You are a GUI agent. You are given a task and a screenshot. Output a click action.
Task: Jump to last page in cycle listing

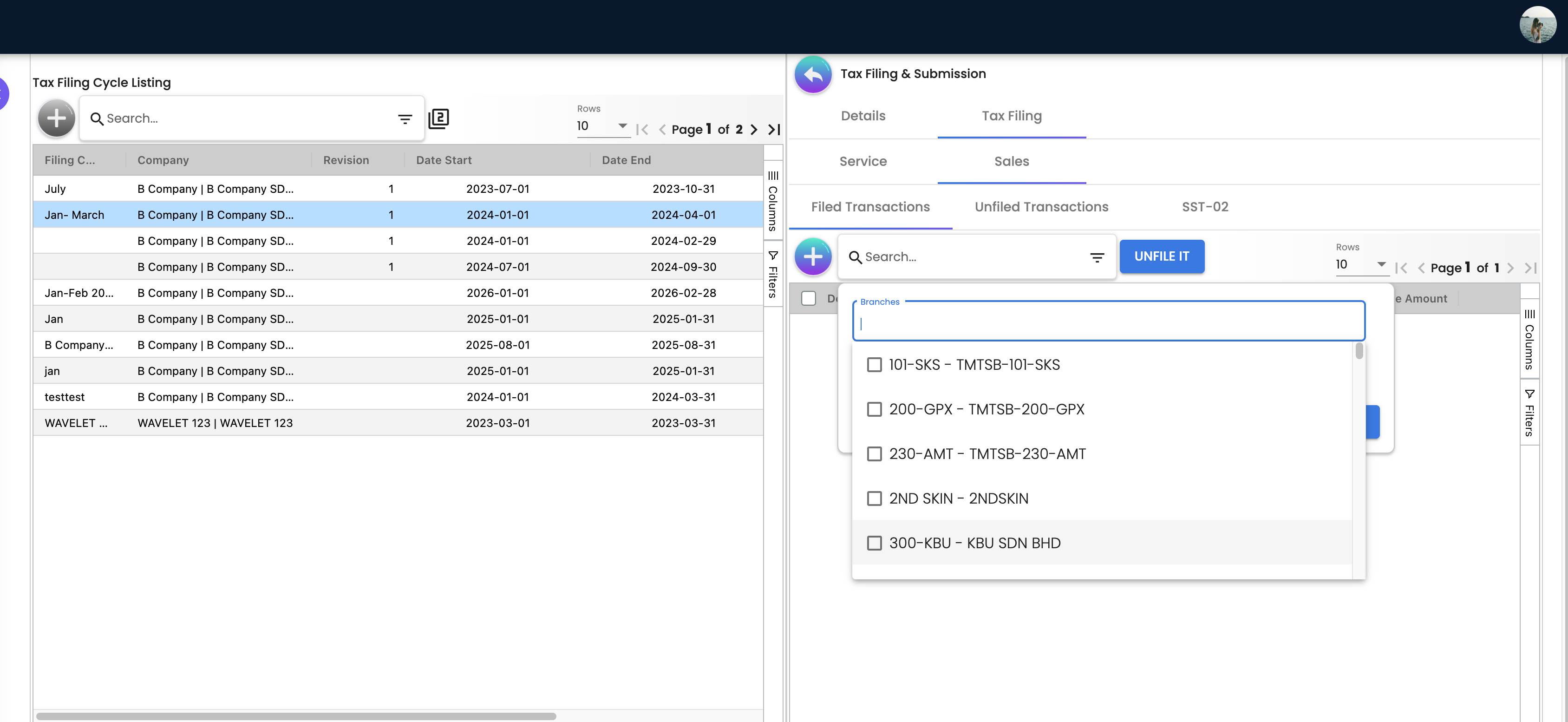tap(774, 129)
